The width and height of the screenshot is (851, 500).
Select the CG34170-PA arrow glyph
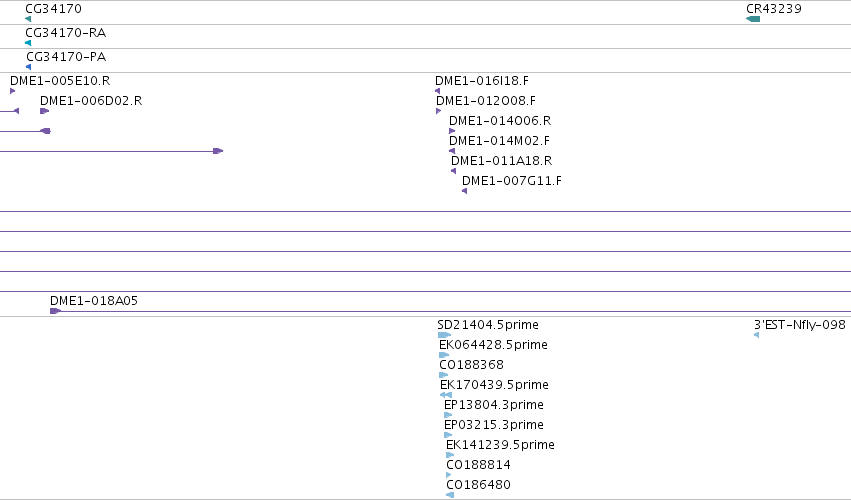pos(29,67)
